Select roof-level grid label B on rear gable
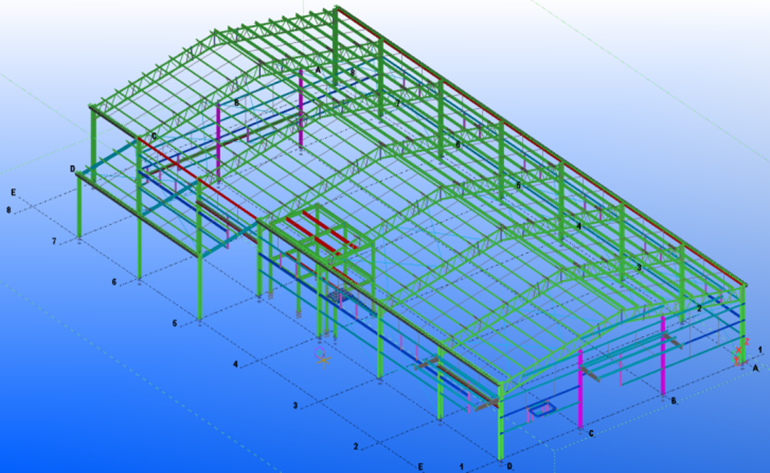 click(237, 103)
